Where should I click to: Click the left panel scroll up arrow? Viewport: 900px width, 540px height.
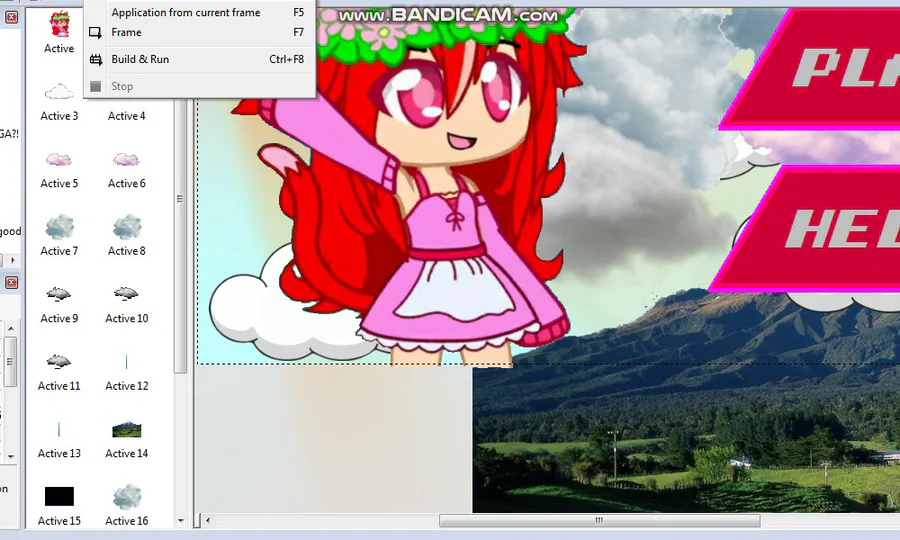[x=11, y=328]
